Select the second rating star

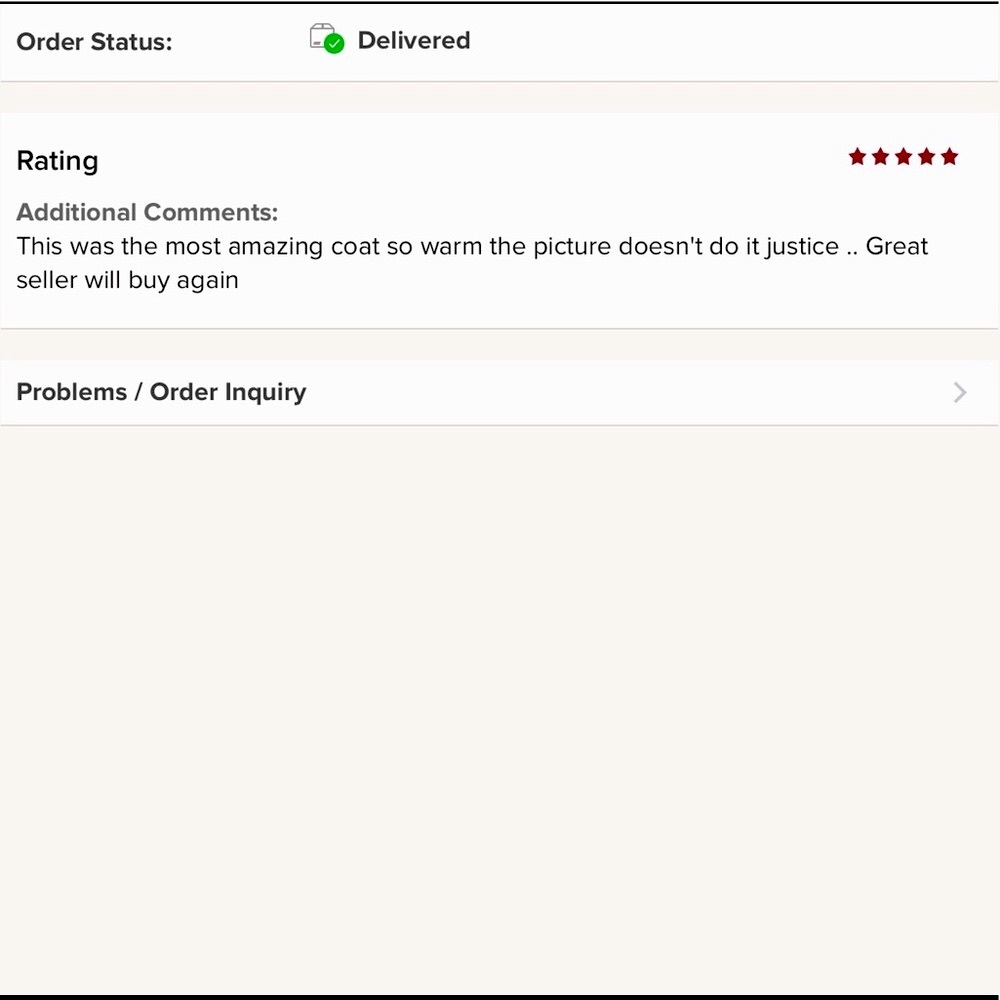(880, 157)
